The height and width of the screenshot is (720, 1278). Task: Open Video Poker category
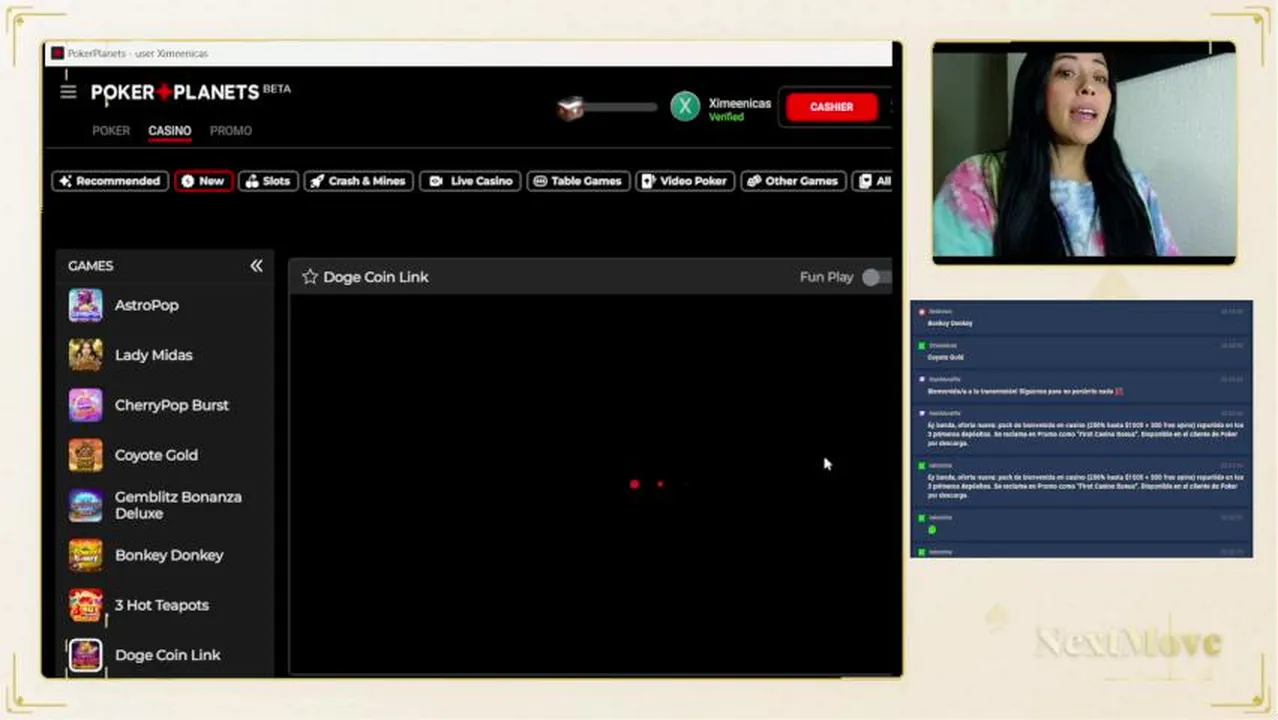click(x=685, y=181)
